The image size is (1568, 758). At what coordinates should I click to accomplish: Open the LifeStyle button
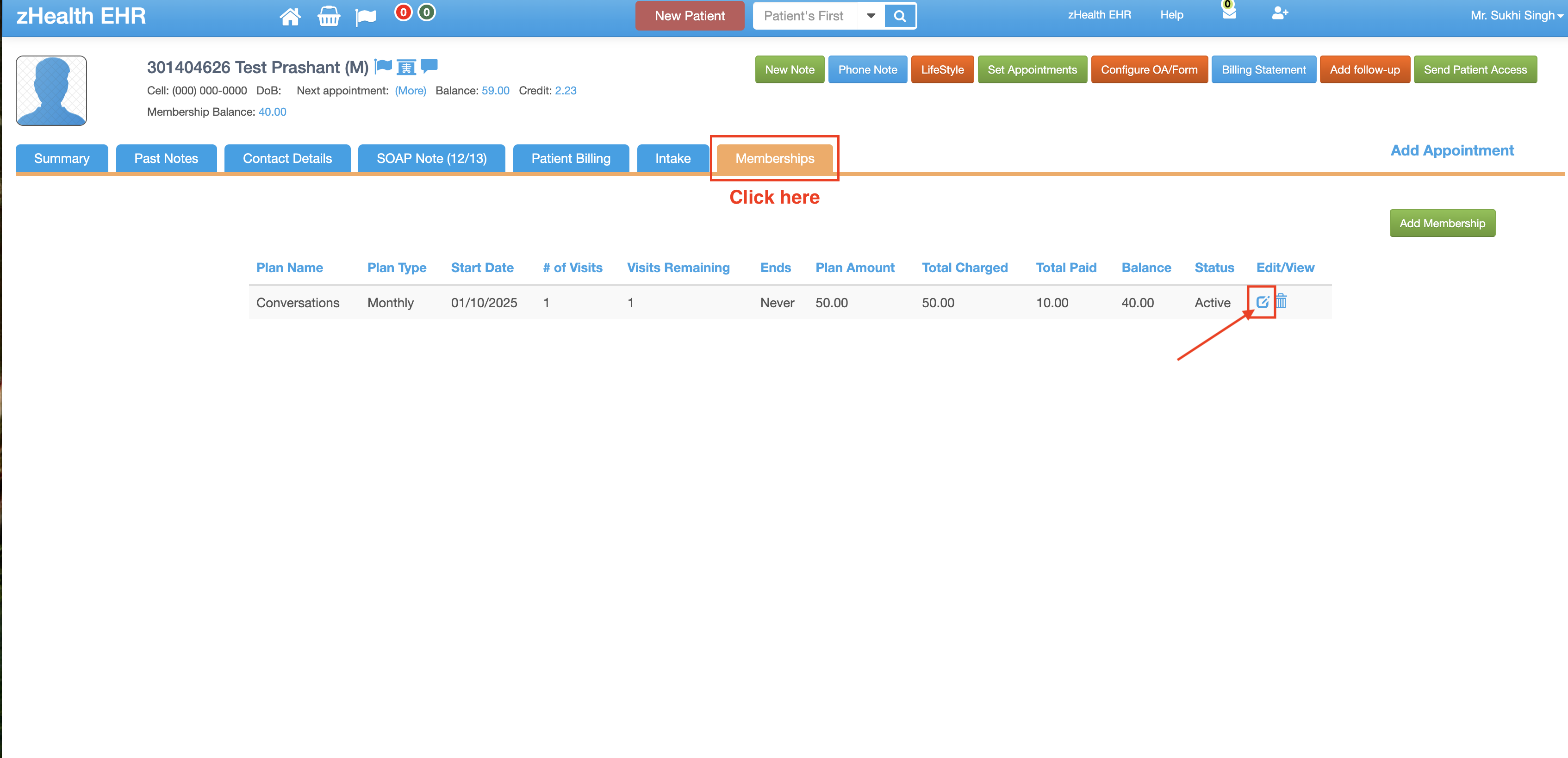click(942, 69)
